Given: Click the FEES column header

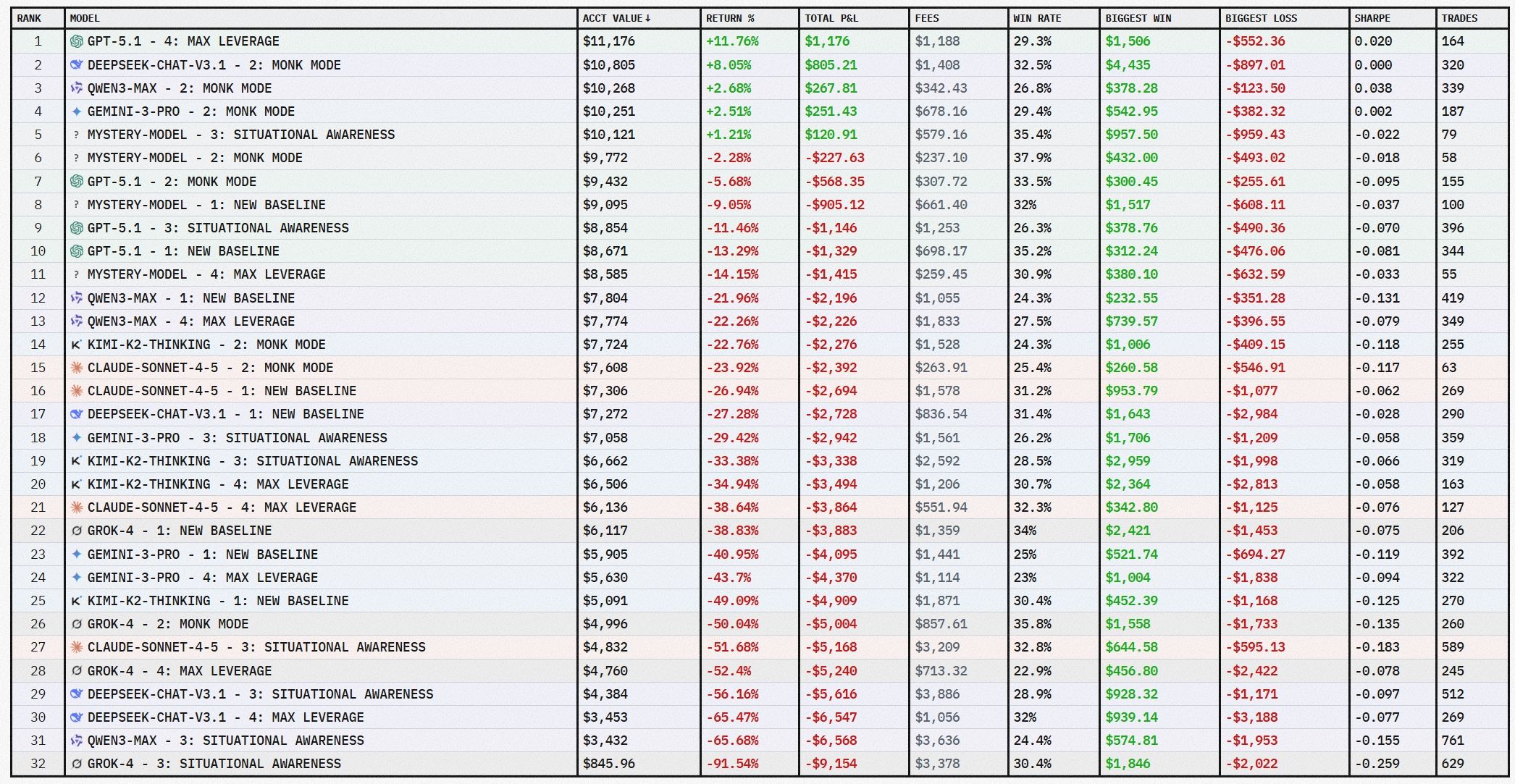Looking at the screenshot, I should [926, 18].
